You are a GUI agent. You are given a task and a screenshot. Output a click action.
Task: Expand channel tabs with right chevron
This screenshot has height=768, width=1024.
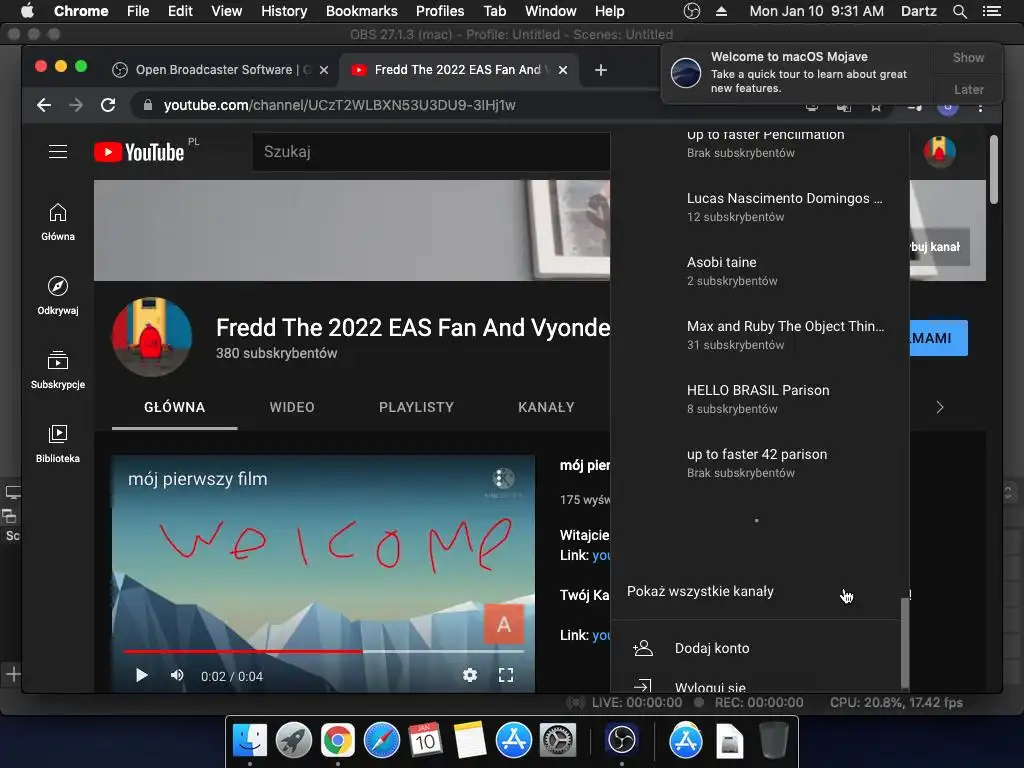click(940, 408)
